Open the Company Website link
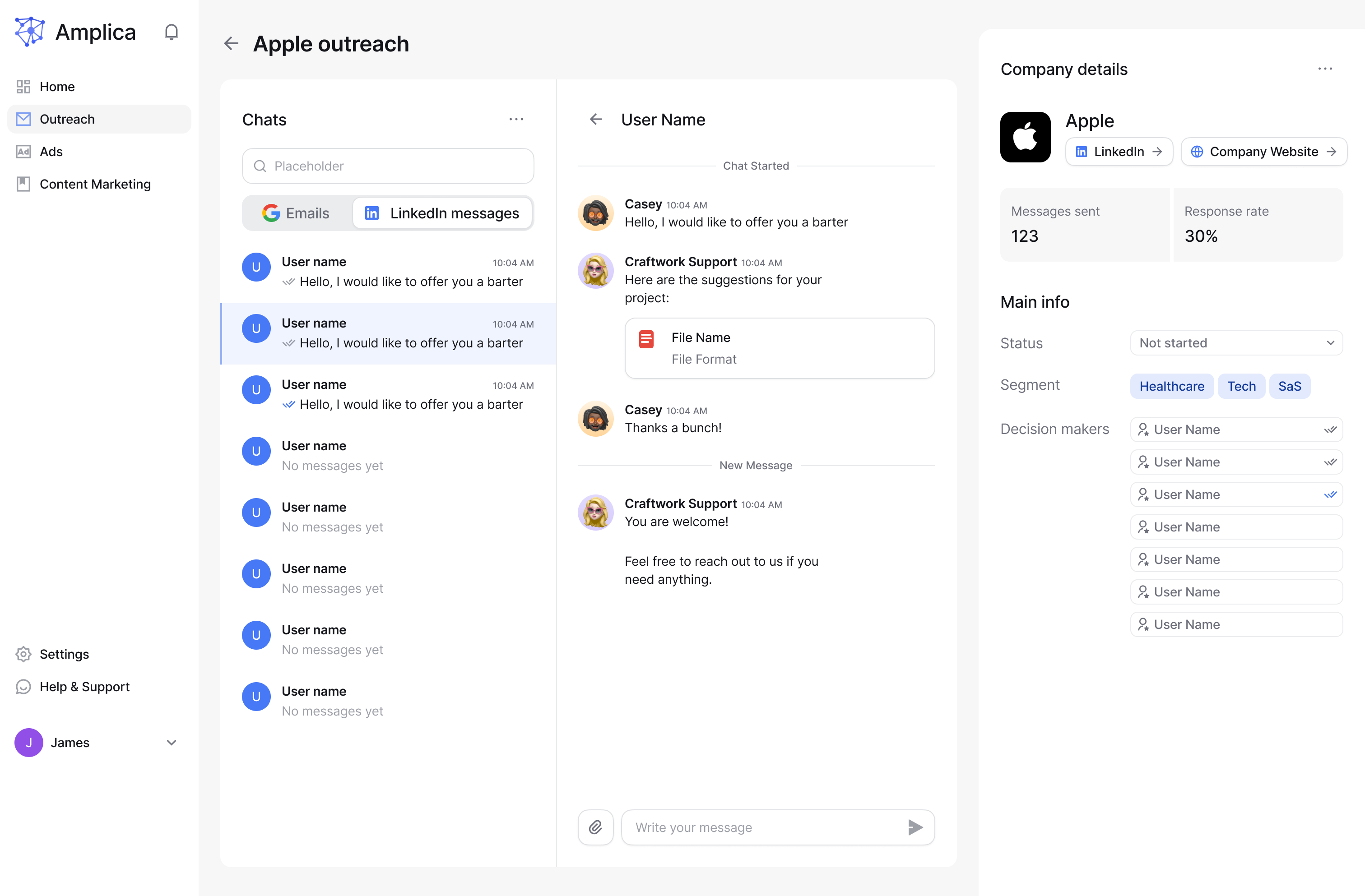The width and height of the screenshot is (1365, 896). 1263,151
